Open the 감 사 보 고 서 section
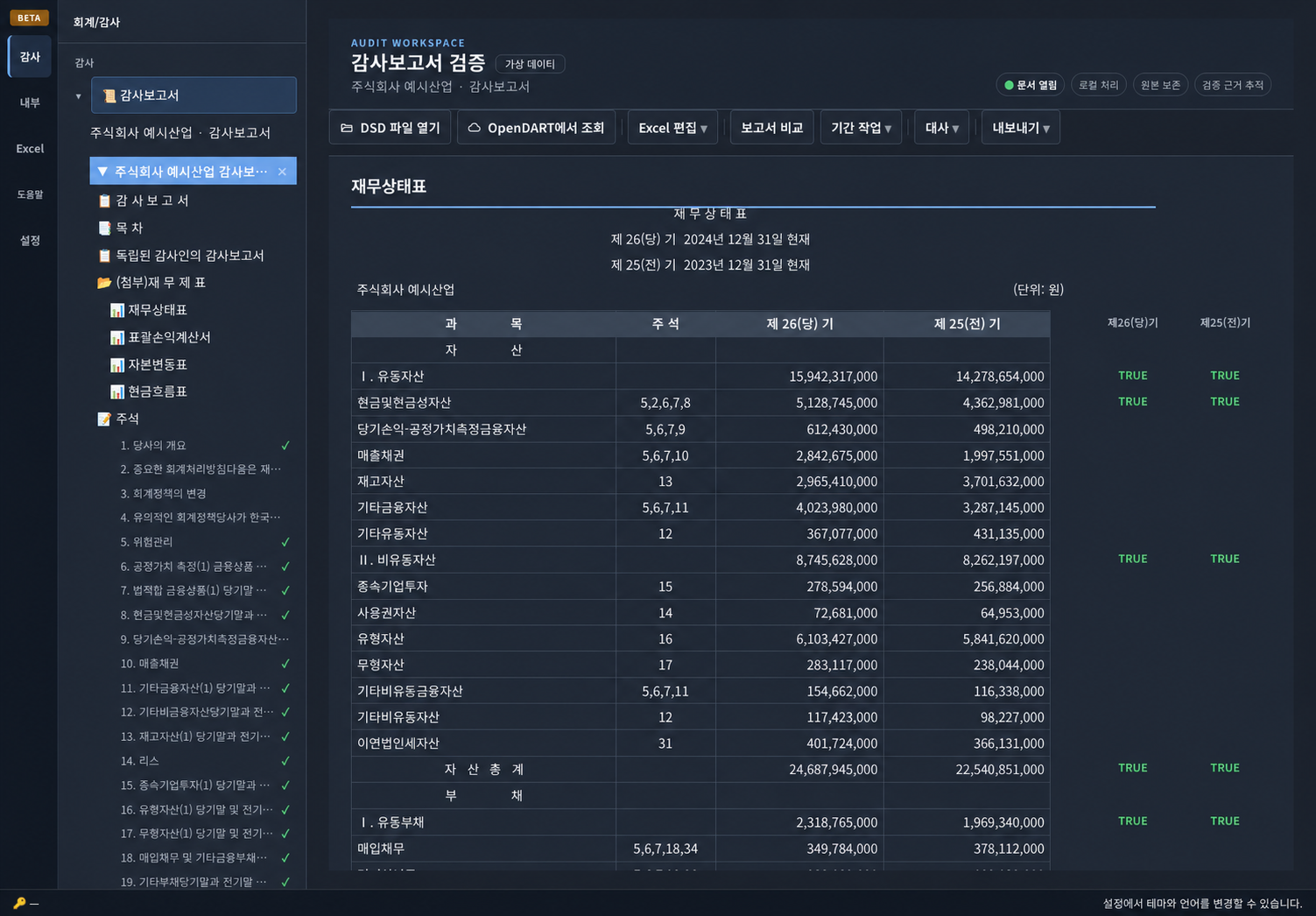 coord(151,201)
